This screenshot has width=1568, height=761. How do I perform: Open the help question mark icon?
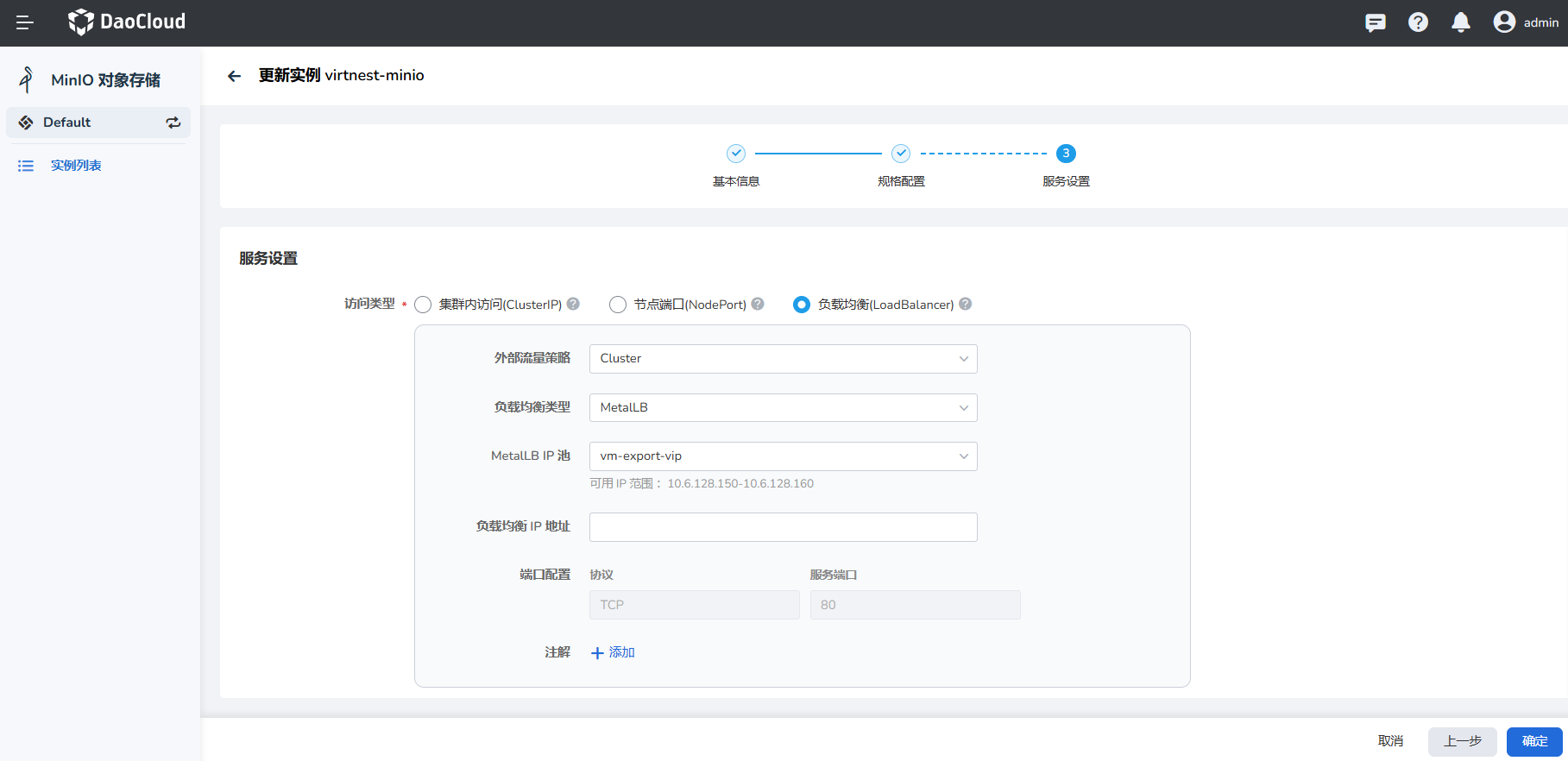pyautogui.click(x=1418, y=22)
